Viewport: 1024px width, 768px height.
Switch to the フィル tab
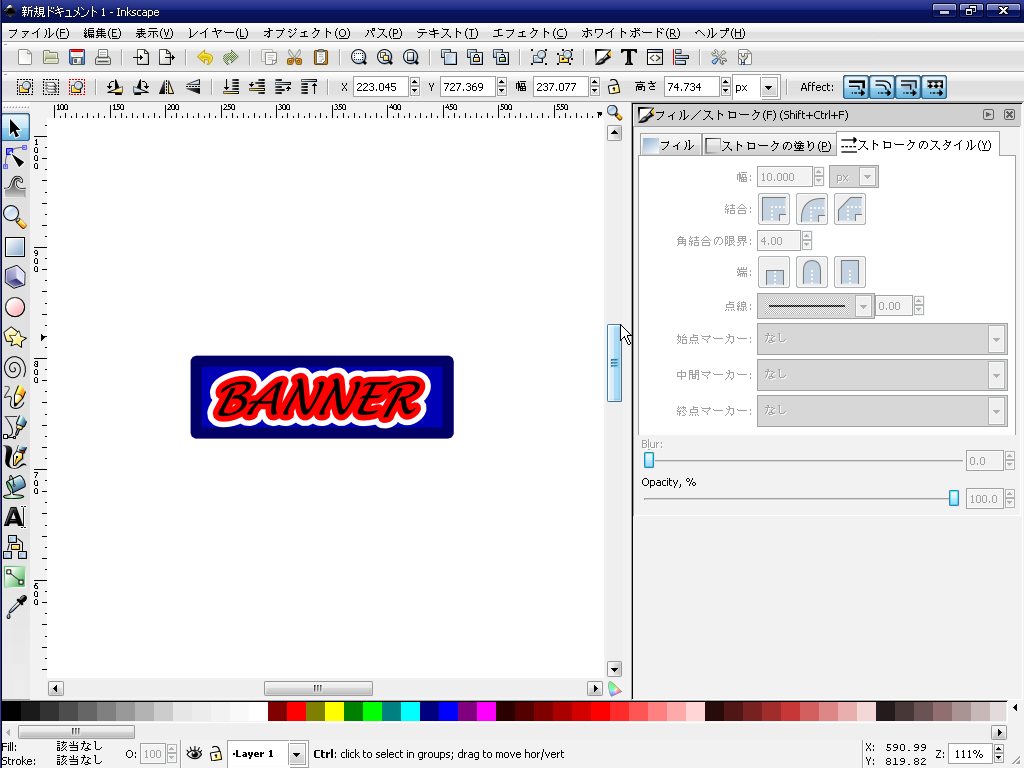click(669, 145)
